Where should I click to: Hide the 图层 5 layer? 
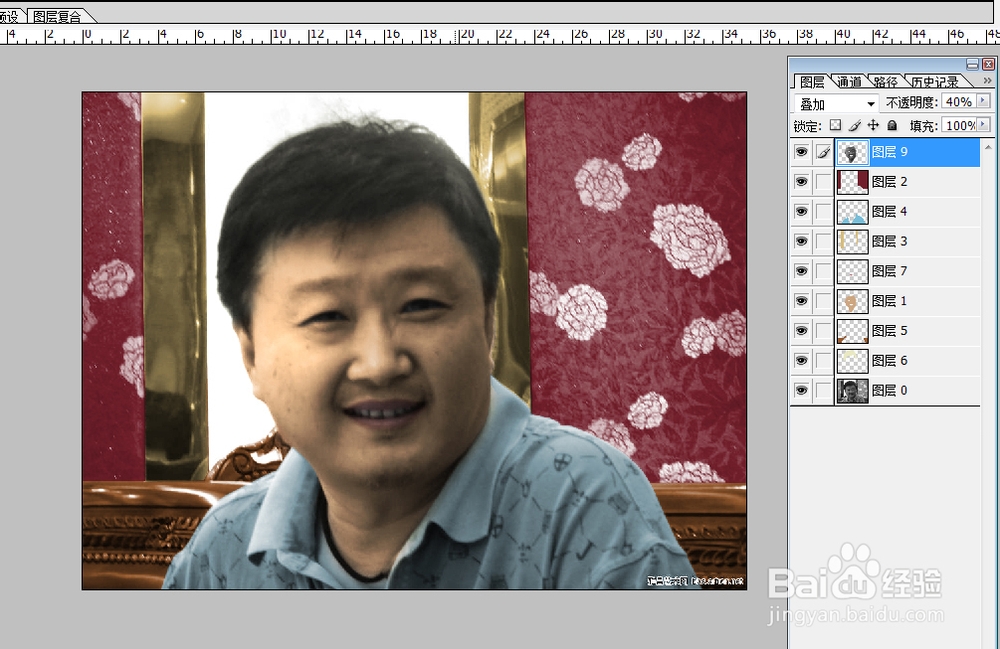point(801,330)
